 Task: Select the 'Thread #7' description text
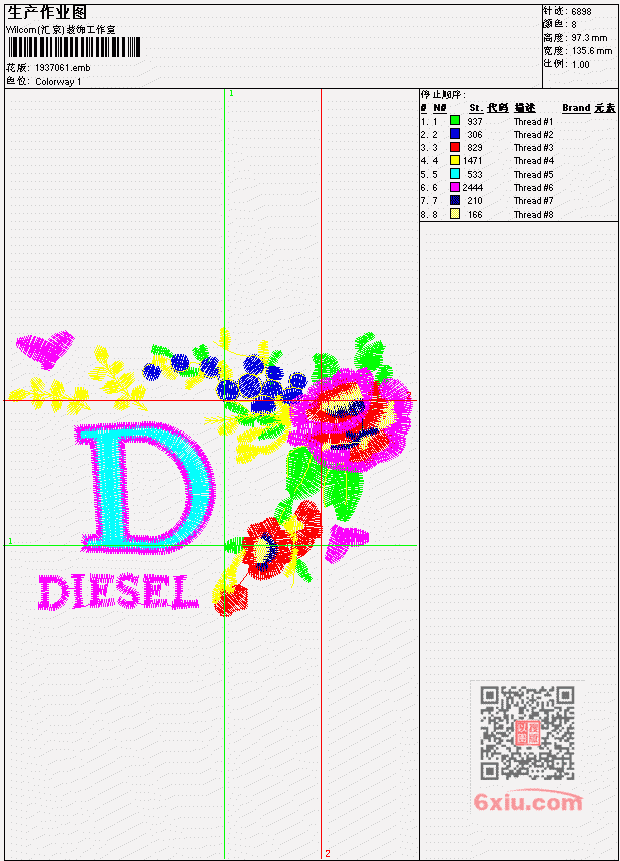click(x=533, y=201)
